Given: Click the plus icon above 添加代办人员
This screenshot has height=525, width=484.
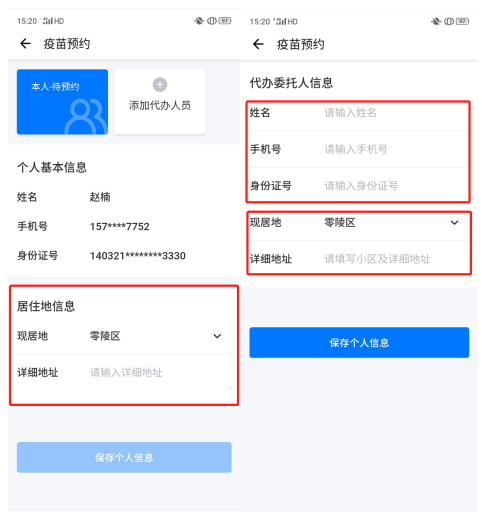Looking at the screenshot, I should click(x=160, y=85).
